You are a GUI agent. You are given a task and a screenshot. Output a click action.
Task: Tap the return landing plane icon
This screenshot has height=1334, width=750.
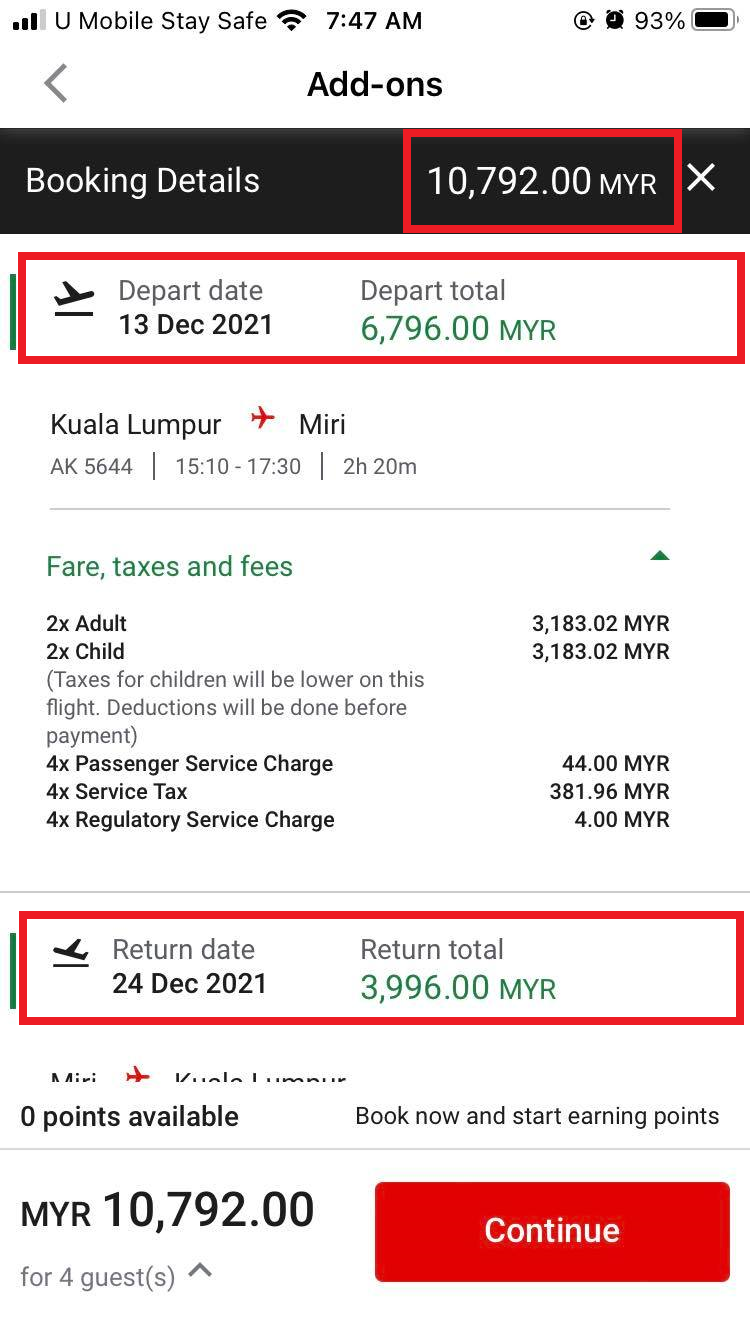(x=72, y=955)
